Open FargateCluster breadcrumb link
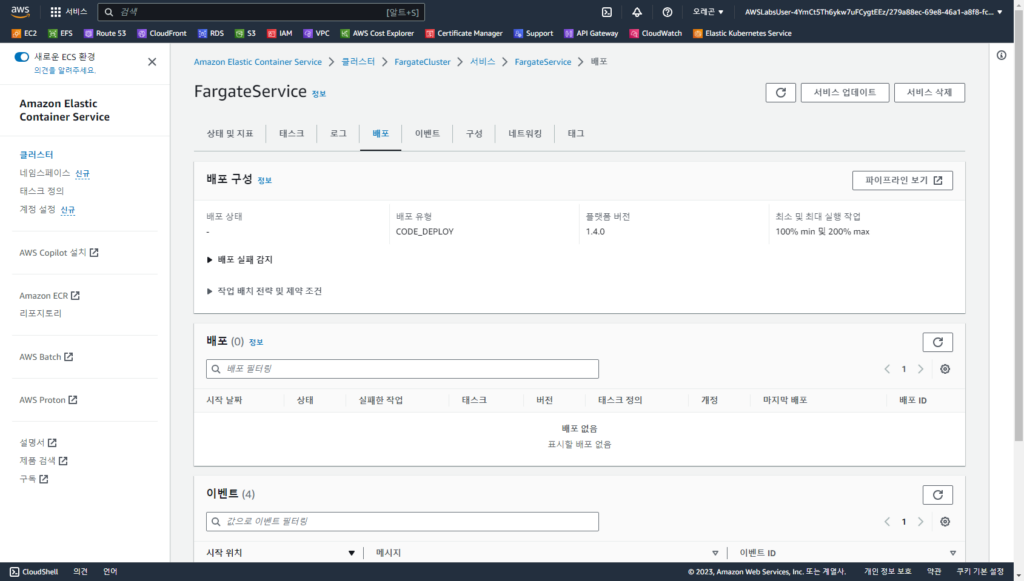The image size is (1024, 581). [423, 62]
